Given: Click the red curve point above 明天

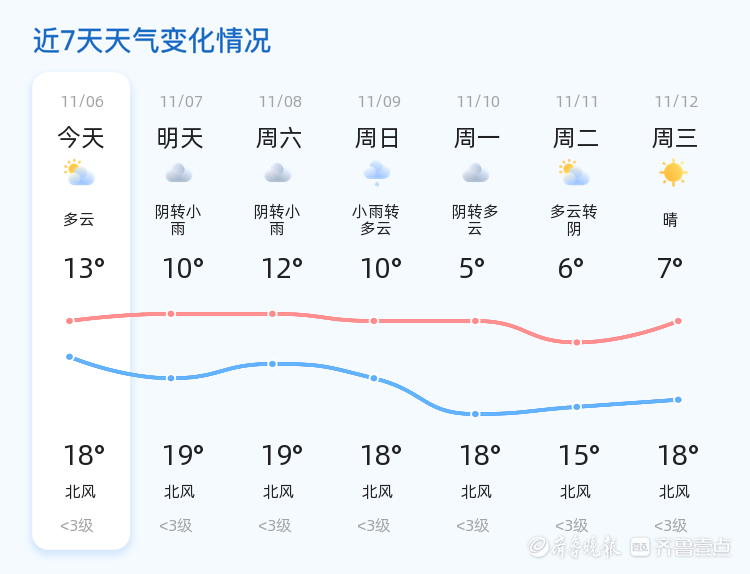Looking at the screenshot, I should click(x=171, y=314).
